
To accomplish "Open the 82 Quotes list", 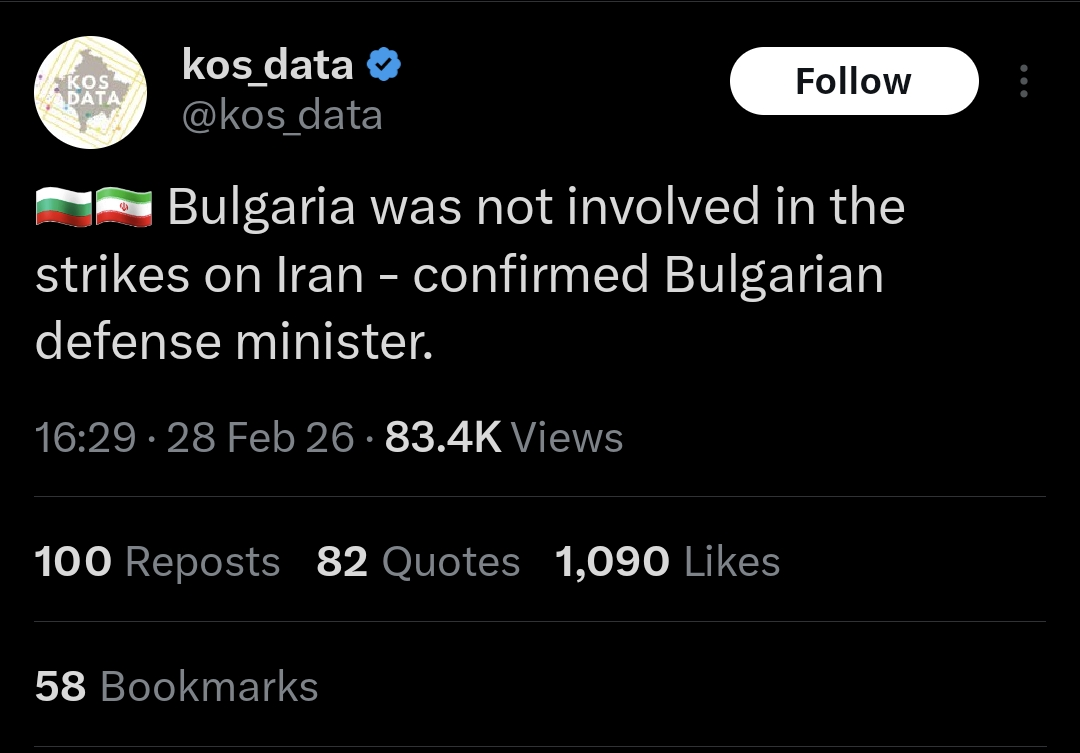I will click(x=418, y=562).
